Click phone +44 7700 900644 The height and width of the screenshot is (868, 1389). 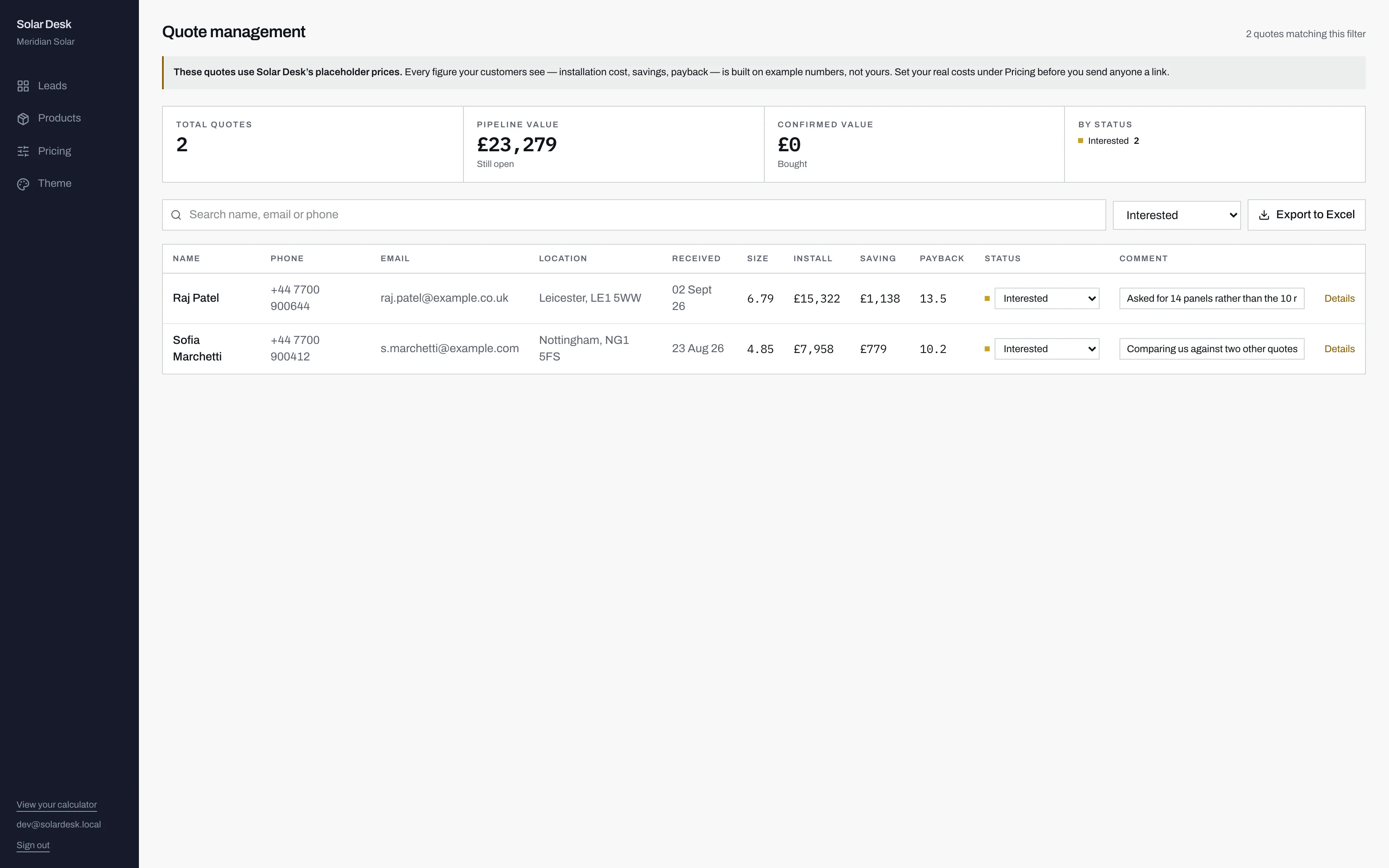coord(295,298)
